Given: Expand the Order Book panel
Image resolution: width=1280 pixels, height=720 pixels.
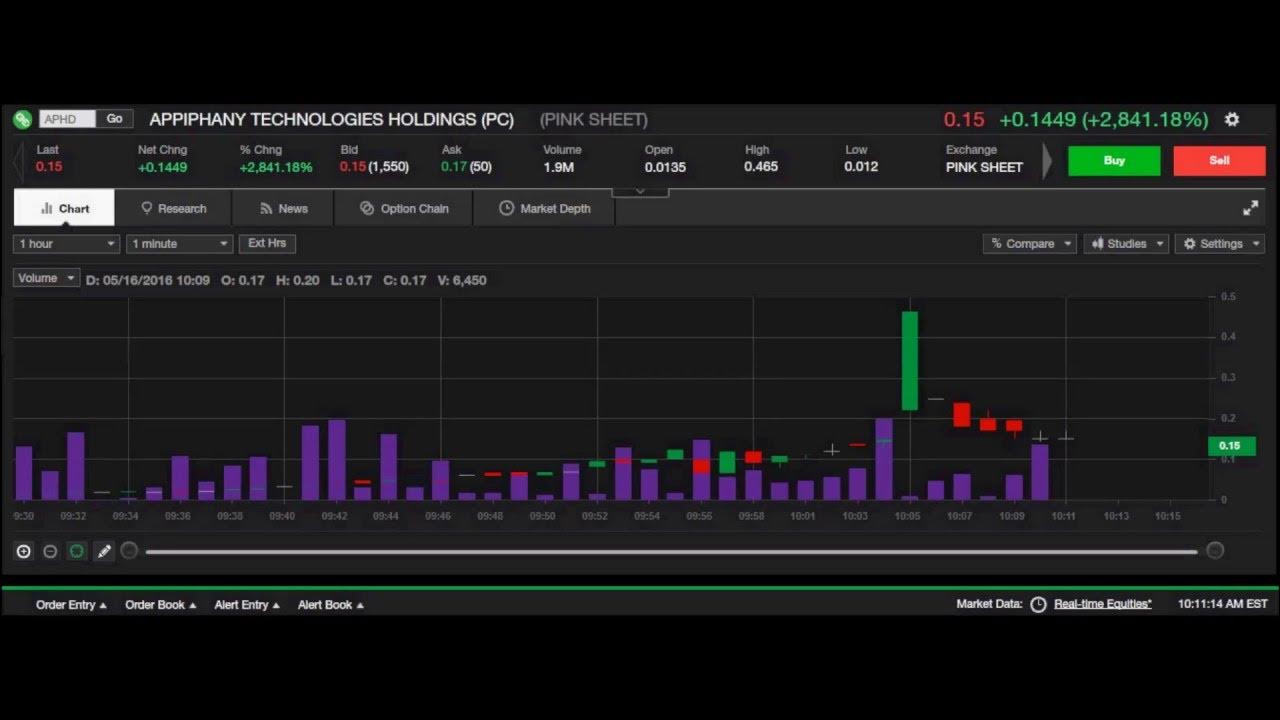Looking at the screenshot, I should click(160, 605).
